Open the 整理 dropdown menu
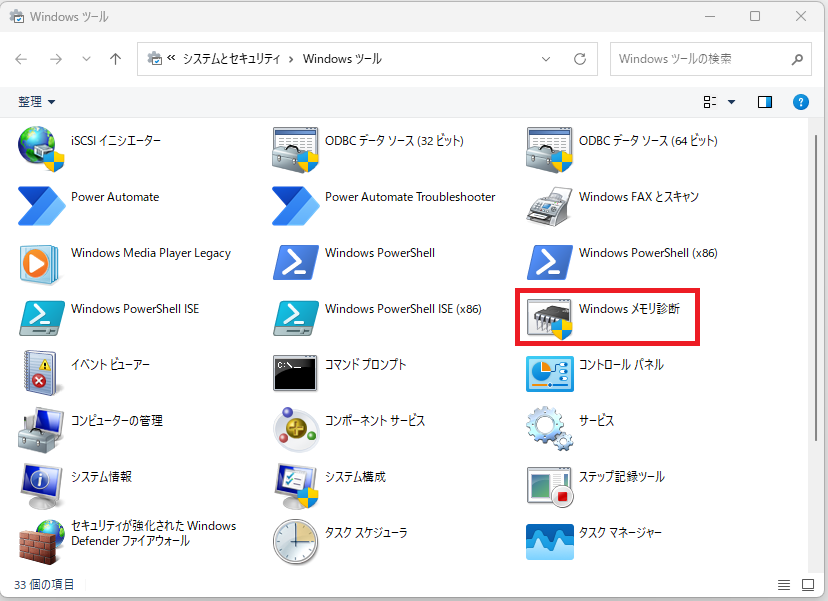This screenshot has width=828, height=601. point(36,101)
